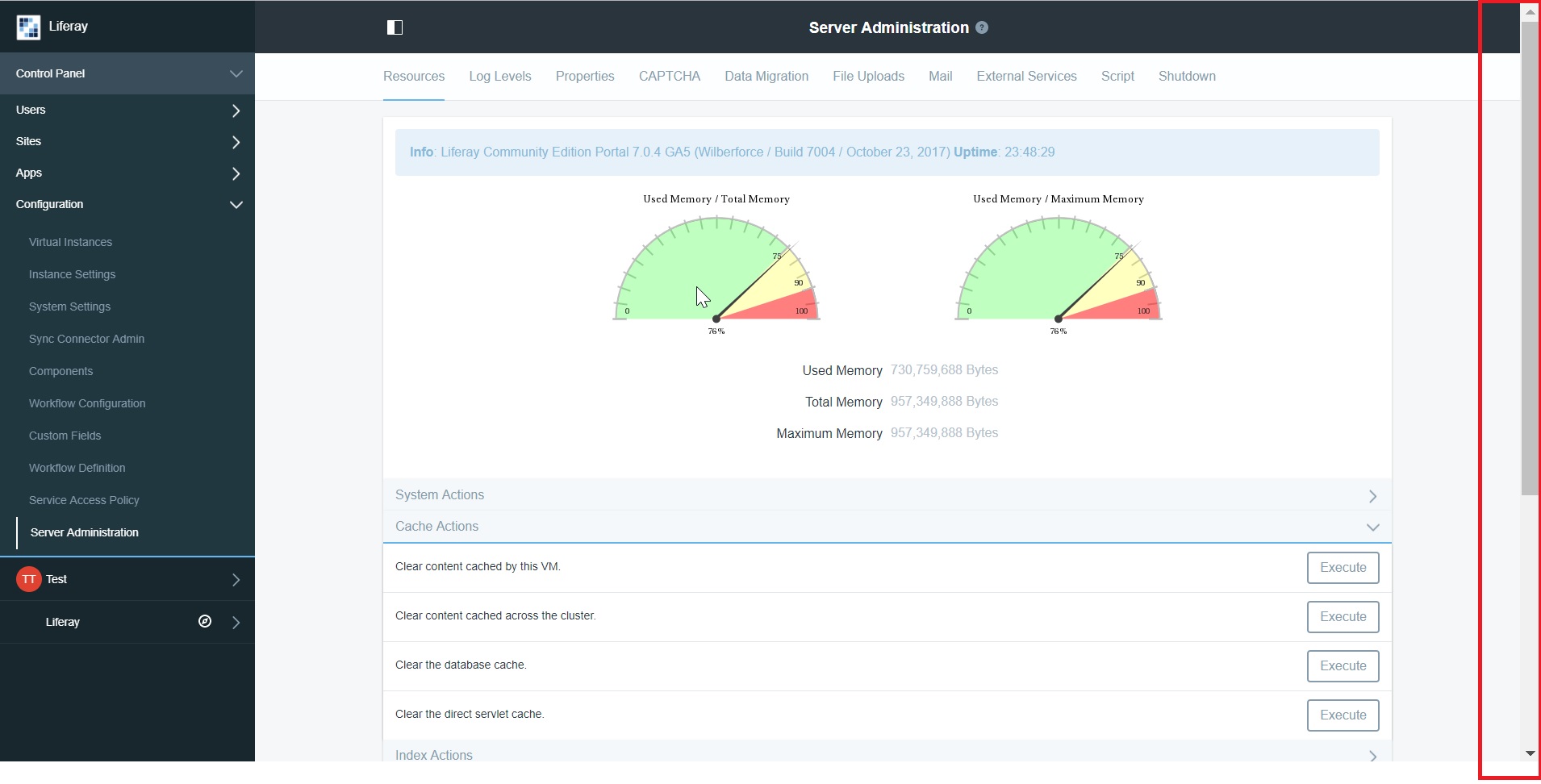Click the Liferay logo icon
The height and width of the screenshot is (784, 1541).
click(x=28, y=27)
